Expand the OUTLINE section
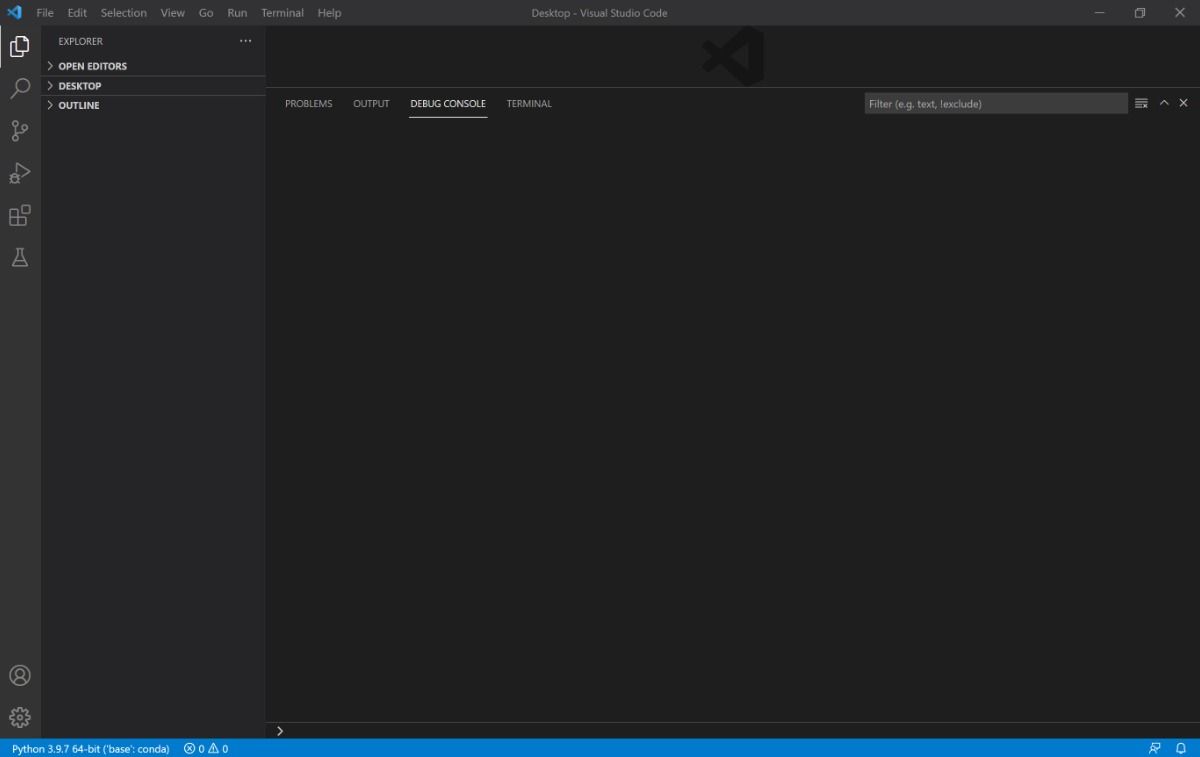This screenshot has width=1200, height=757. [78, 105]
